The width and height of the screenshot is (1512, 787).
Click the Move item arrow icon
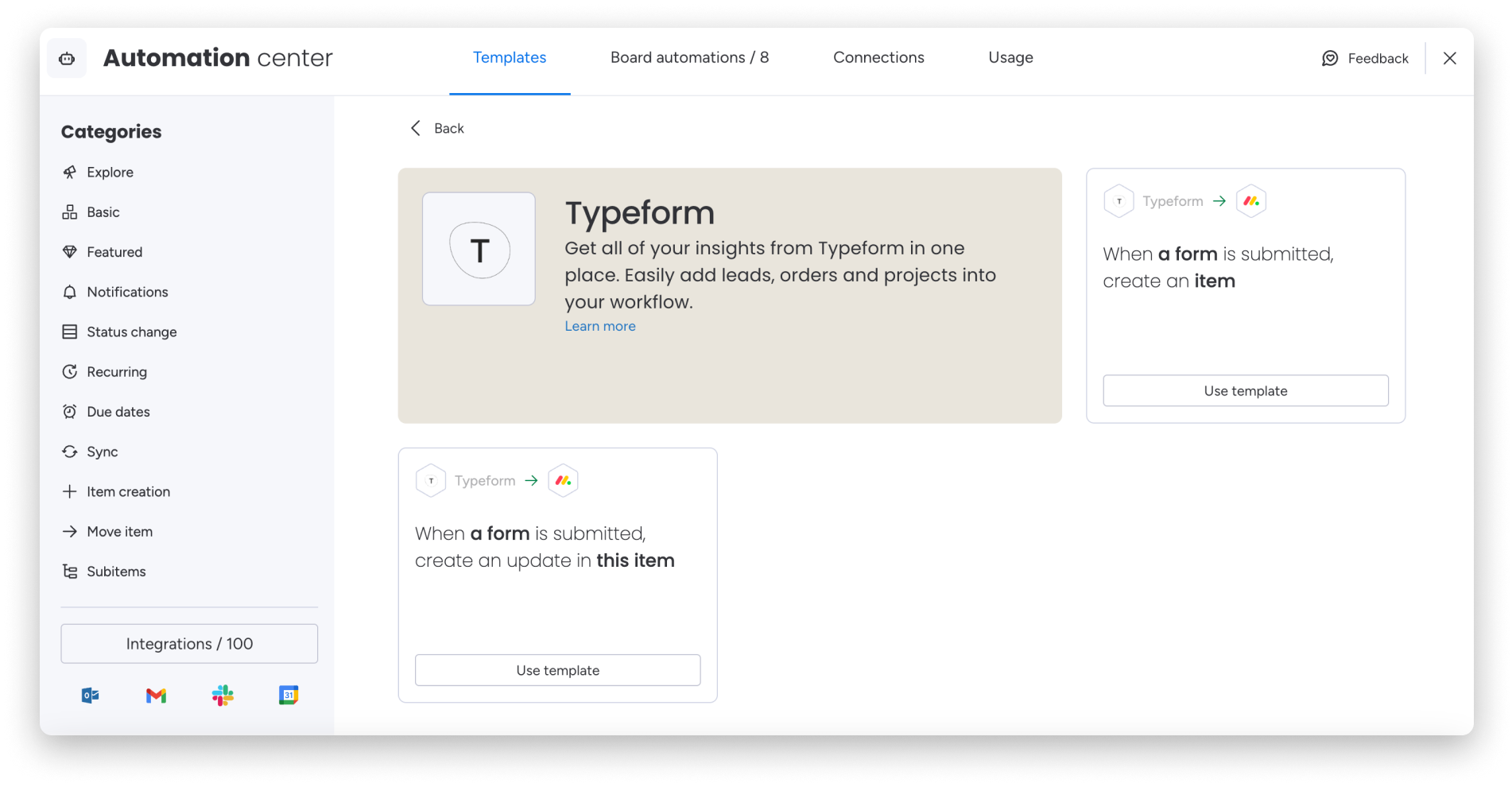pyautogui.click(x=70, y=531)
